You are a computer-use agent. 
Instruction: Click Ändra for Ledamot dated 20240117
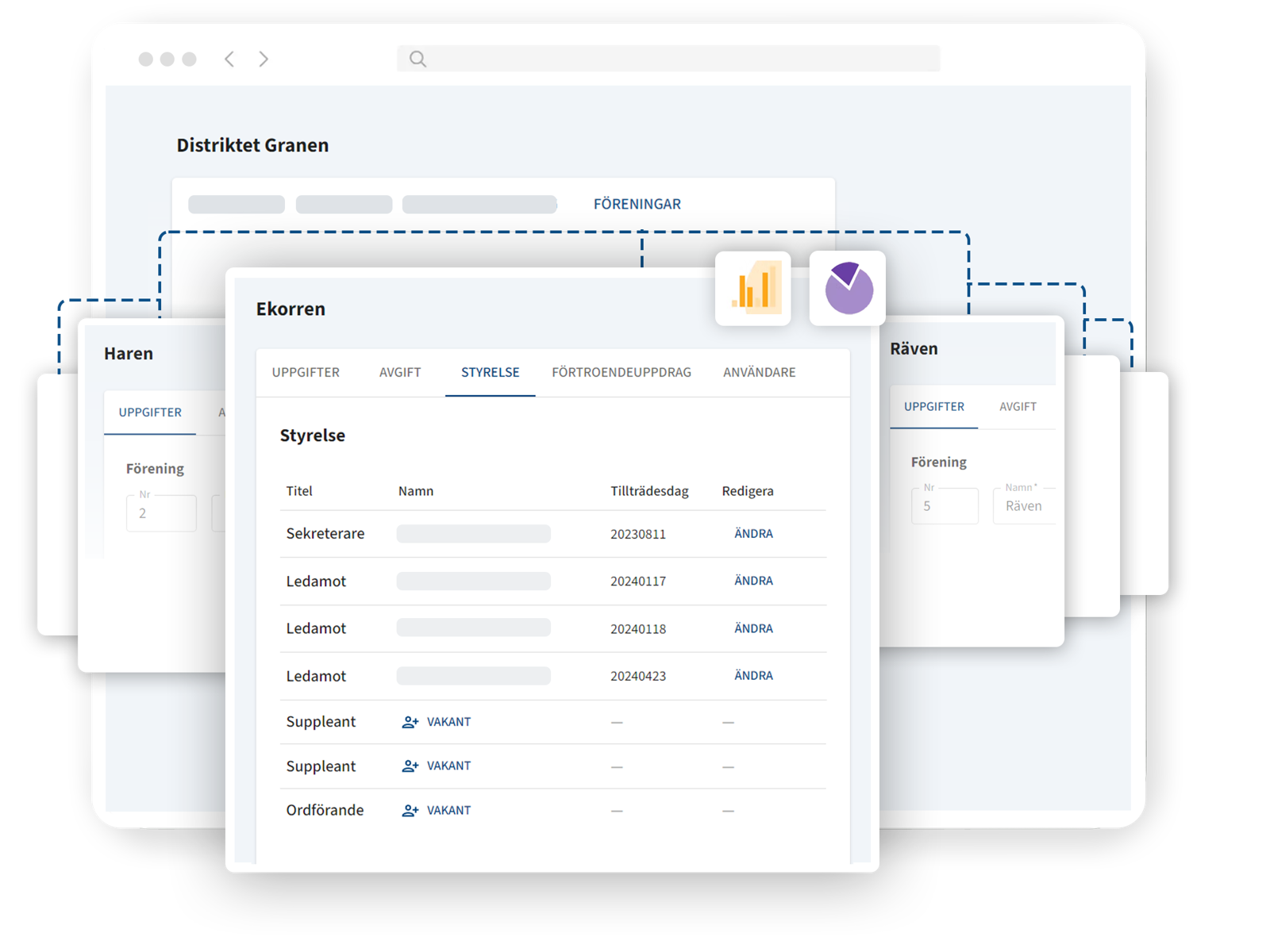(753, 581)
